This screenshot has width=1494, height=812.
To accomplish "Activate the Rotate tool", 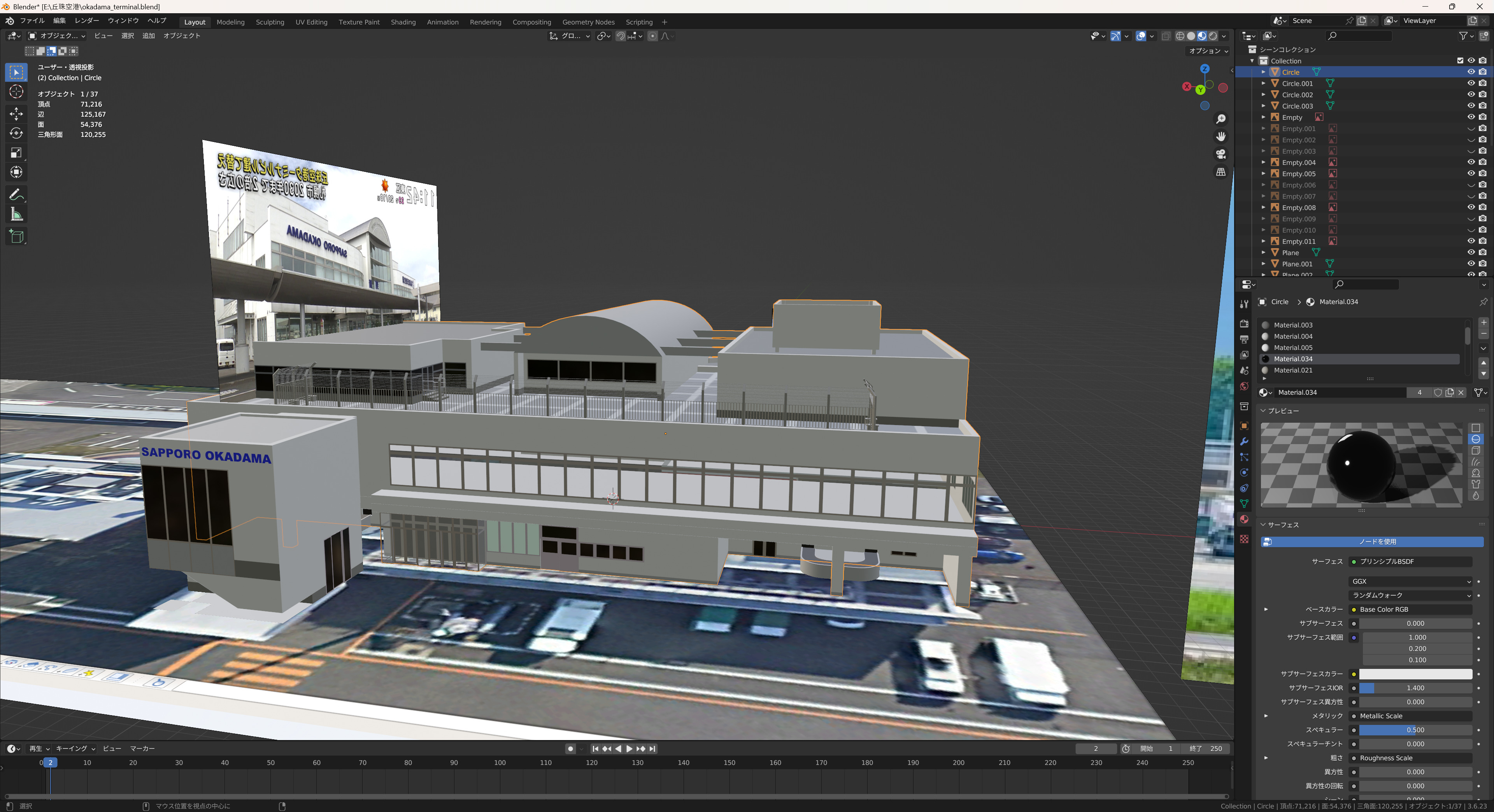I will pos(16,133).
